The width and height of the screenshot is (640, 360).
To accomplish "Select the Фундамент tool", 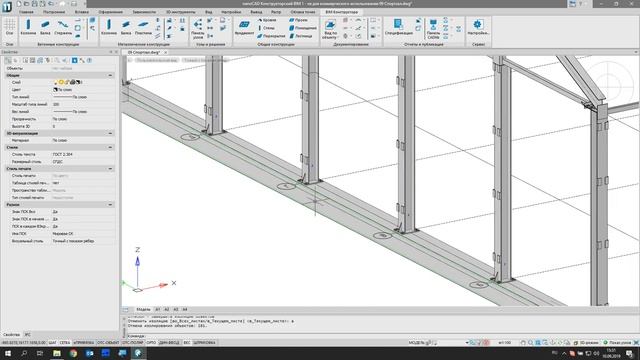I will (x=244, y=27).
